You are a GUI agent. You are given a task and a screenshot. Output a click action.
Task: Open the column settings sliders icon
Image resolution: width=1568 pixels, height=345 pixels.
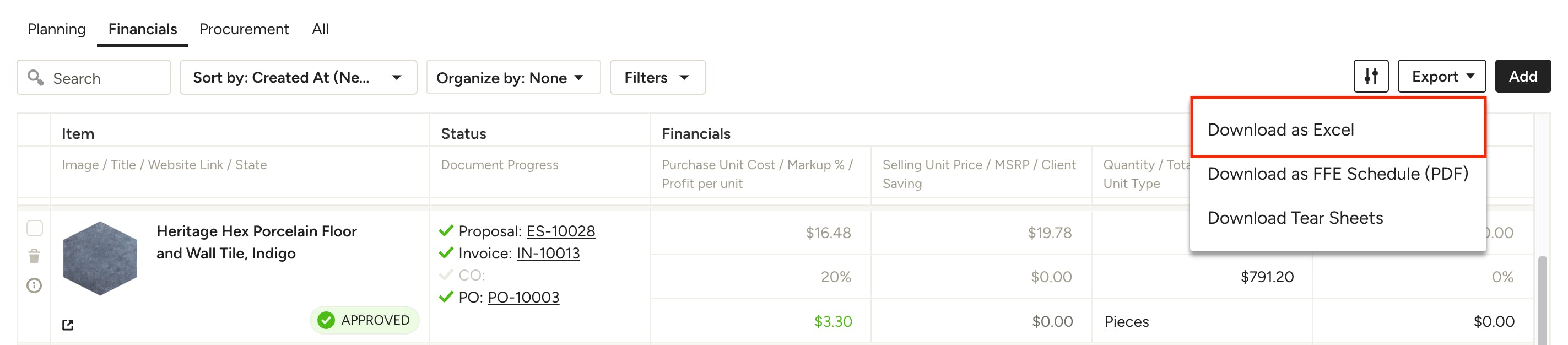(1370, 77)
